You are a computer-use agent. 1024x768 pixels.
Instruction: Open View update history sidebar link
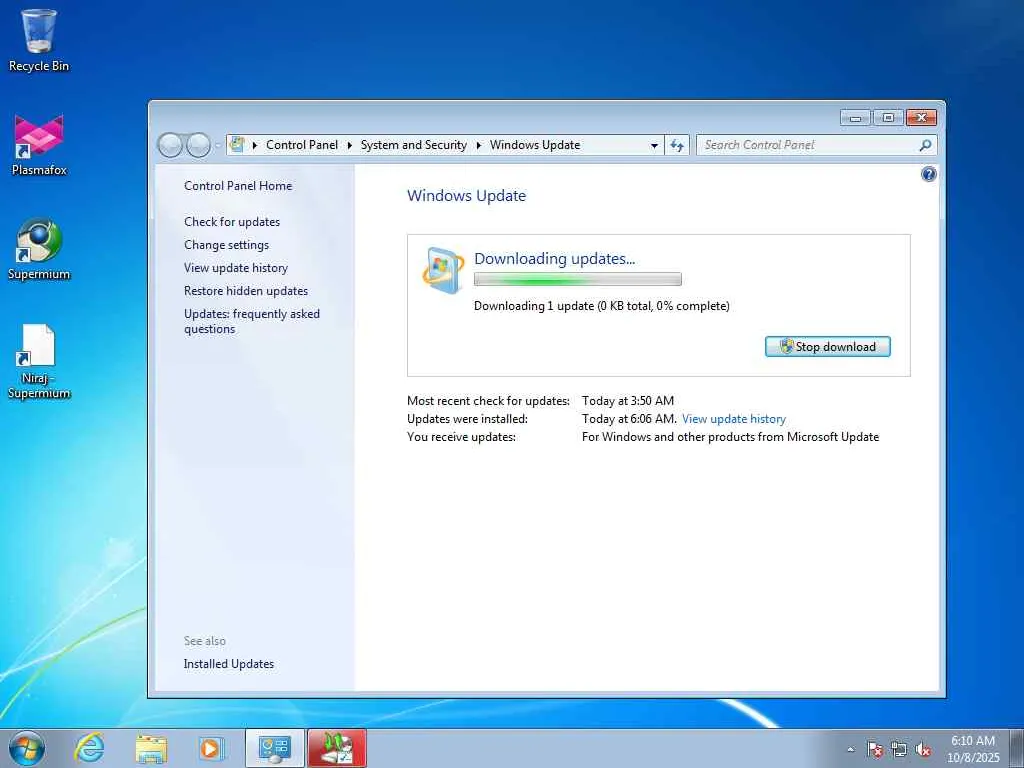pyautogui.click(x=236, y=268)
